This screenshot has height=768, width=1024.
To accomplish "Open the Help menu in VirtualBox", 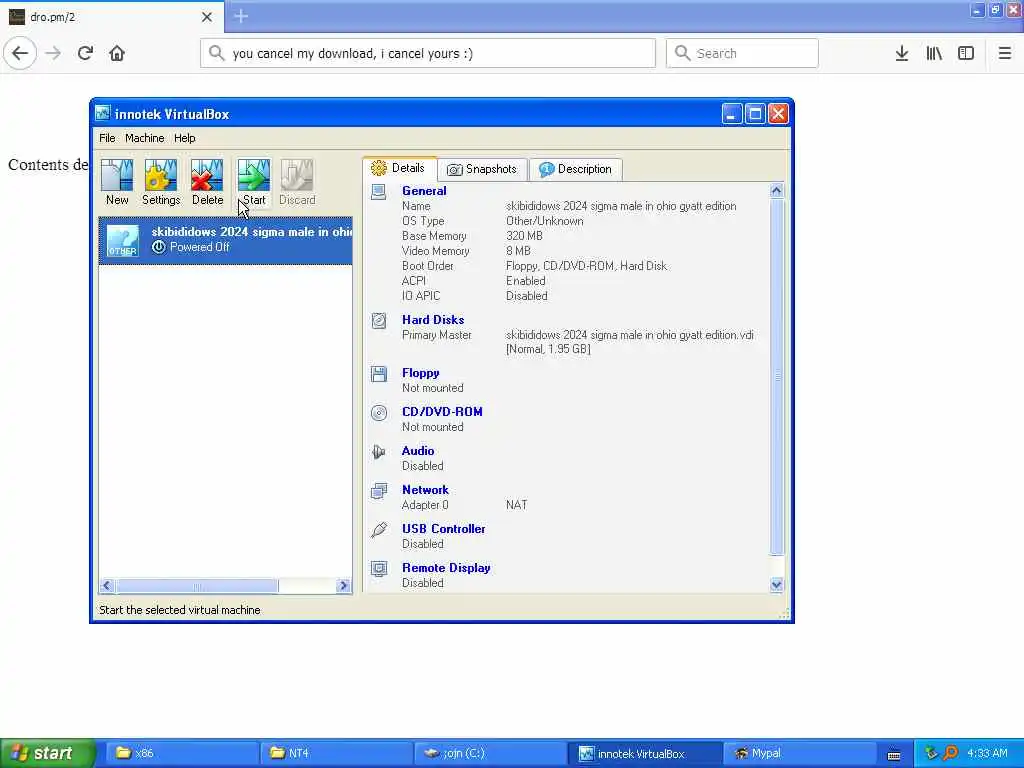I will (x=185, y=138).
